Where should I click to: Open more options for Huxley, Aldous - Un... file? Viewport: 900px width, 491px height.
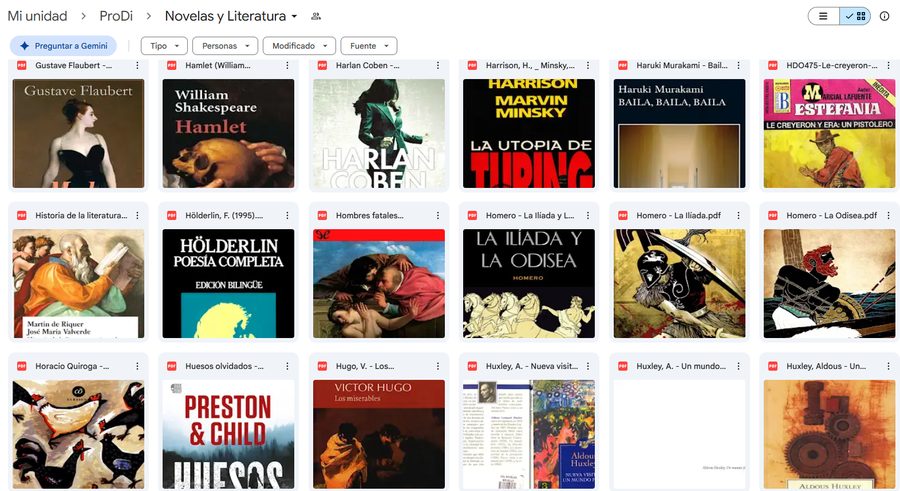tap(889, 366)
